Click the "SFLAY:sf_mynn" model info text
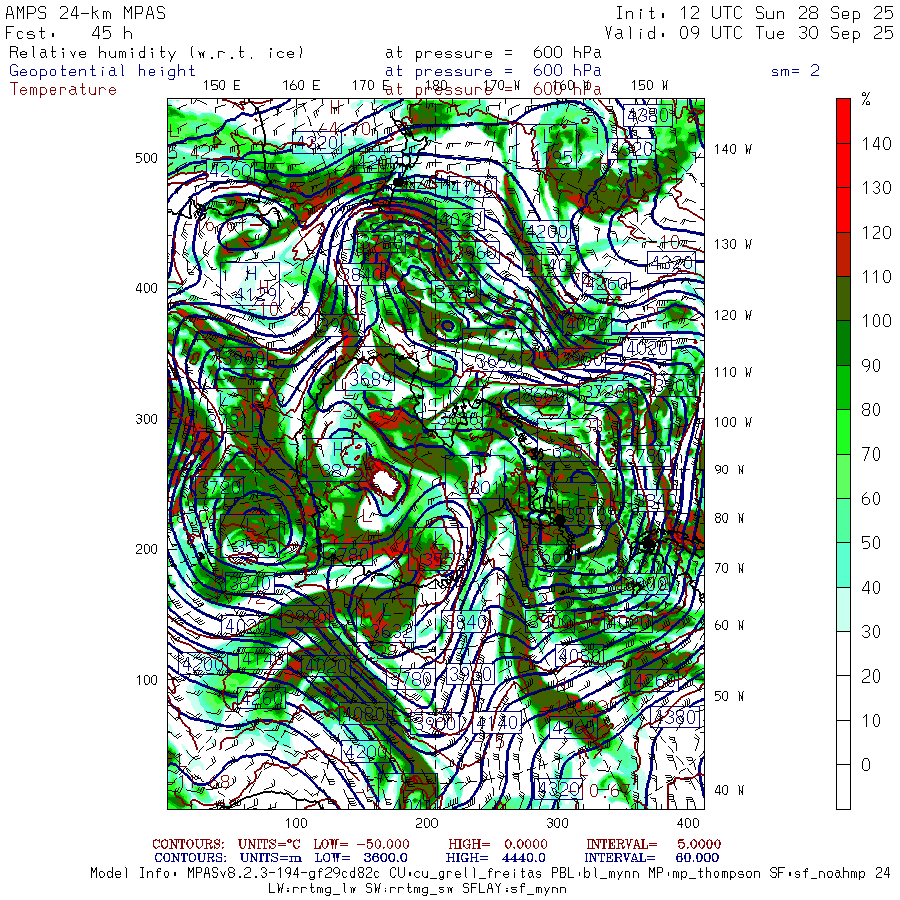The image size is (900, 900). [x=514, y=889]
